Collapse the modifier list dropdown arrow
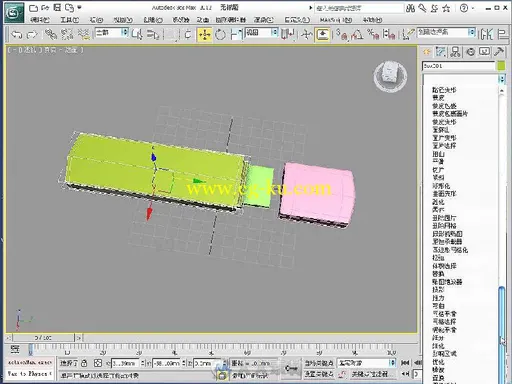512x384 pixels. click(x=502, y=79)
